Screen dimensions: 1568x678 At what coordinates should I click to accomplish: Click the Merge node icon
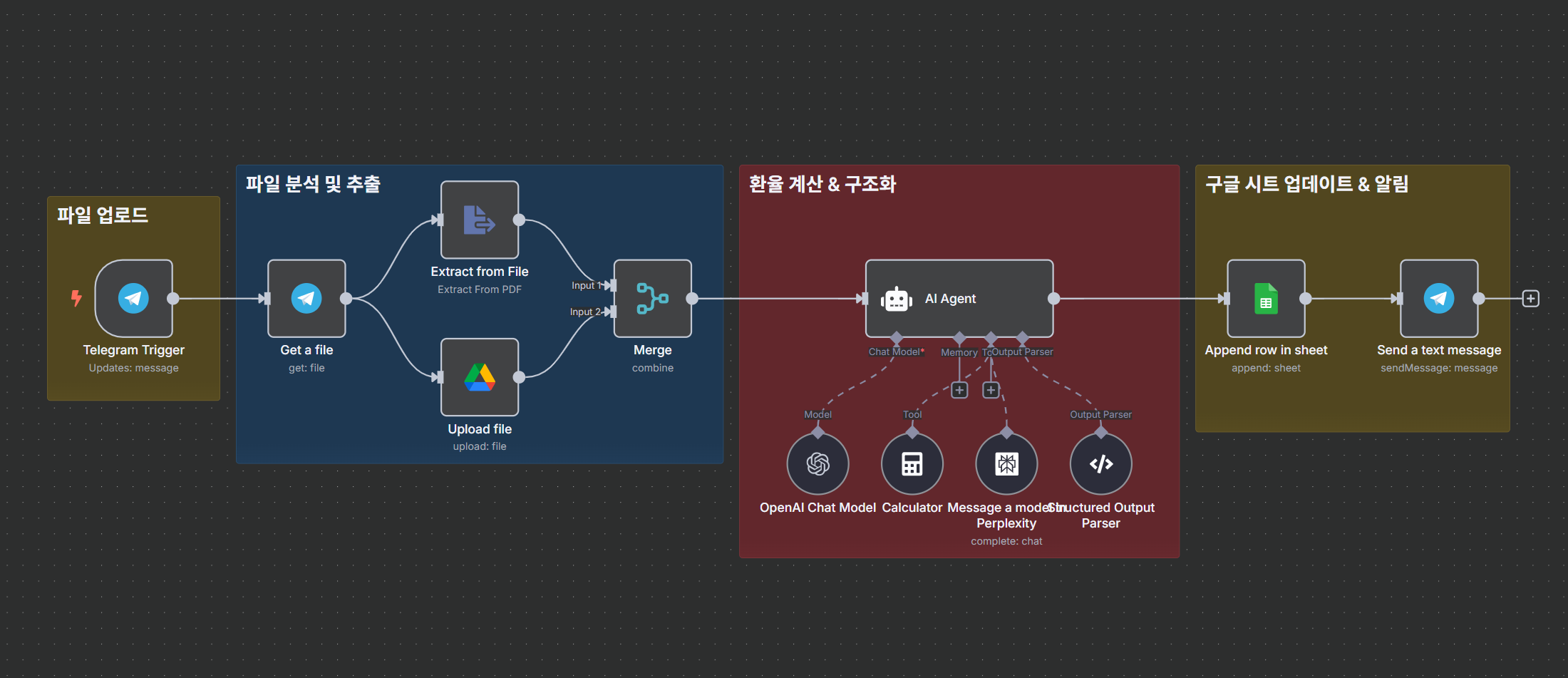click(652, 298)
